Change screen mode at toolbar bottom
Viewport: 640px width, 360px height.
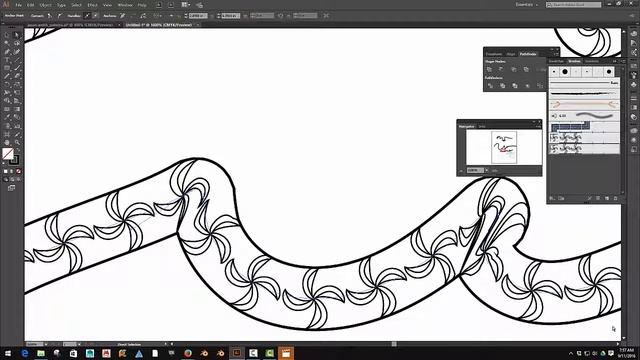click(x=11, y=188)
